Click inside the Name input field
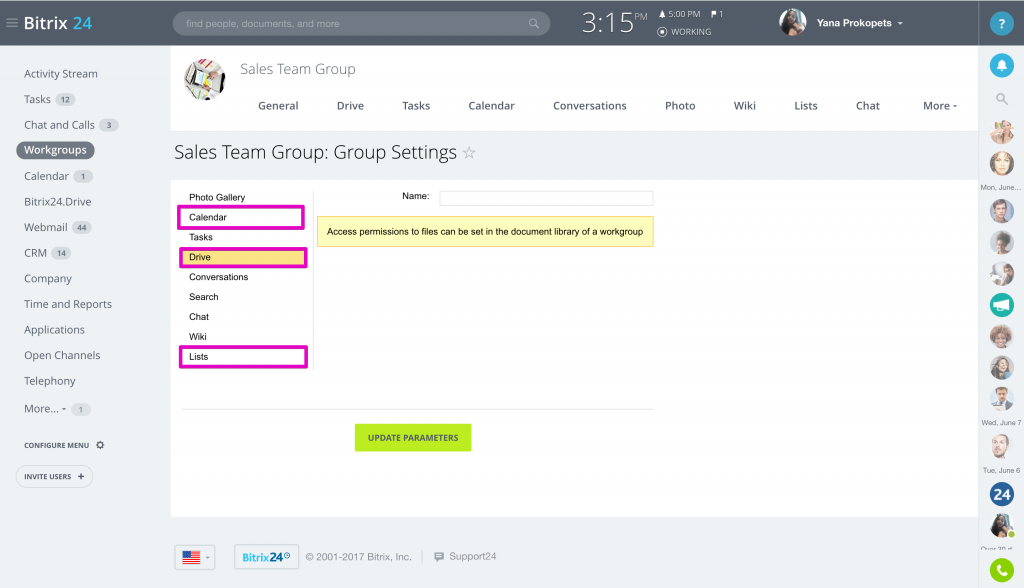The width and height of the screenshot is (1024, 588). tap(546, 198)
